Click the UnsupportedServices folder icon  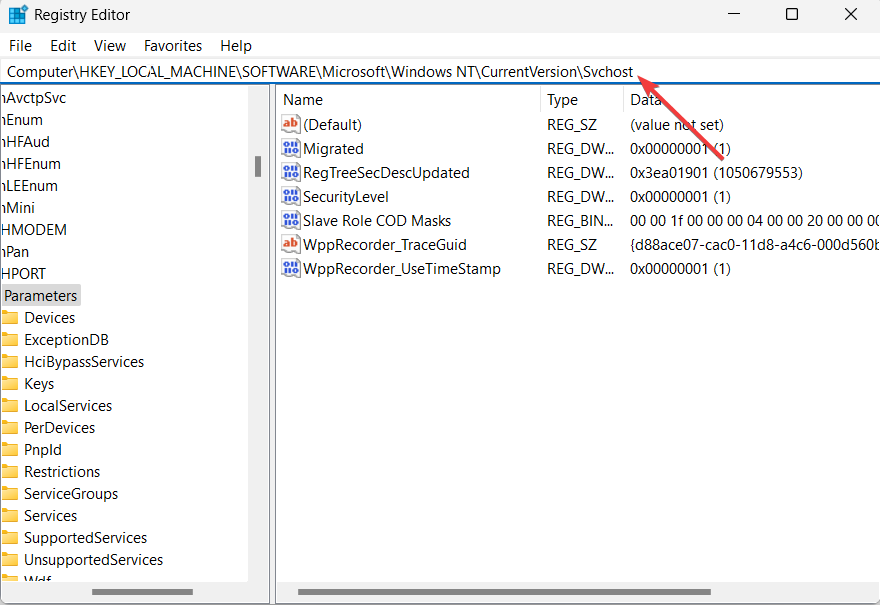tap(10, 560)
